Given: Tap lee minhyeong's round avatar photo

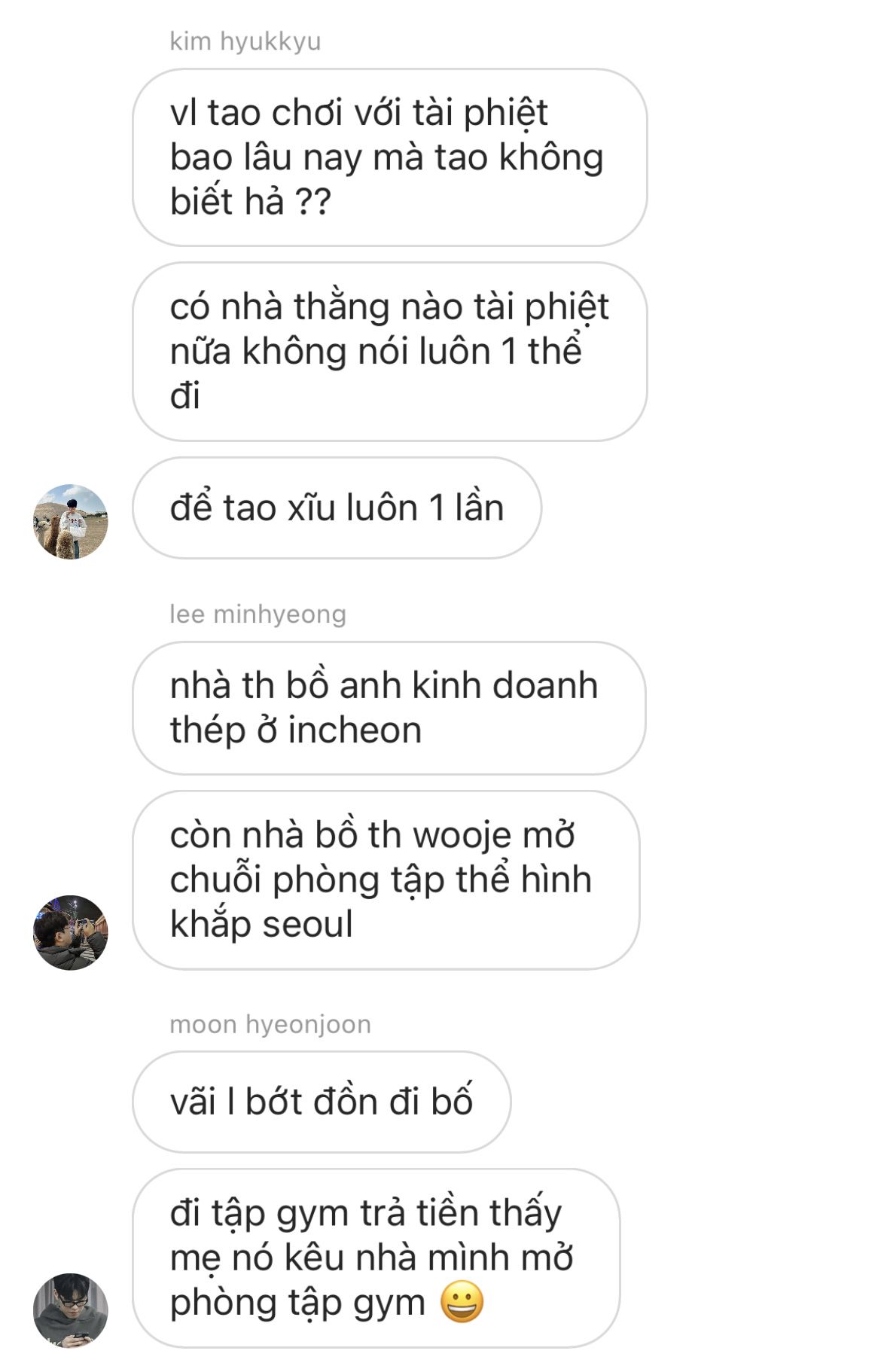Looking at the screenshot, I should (x=71, y=933).
